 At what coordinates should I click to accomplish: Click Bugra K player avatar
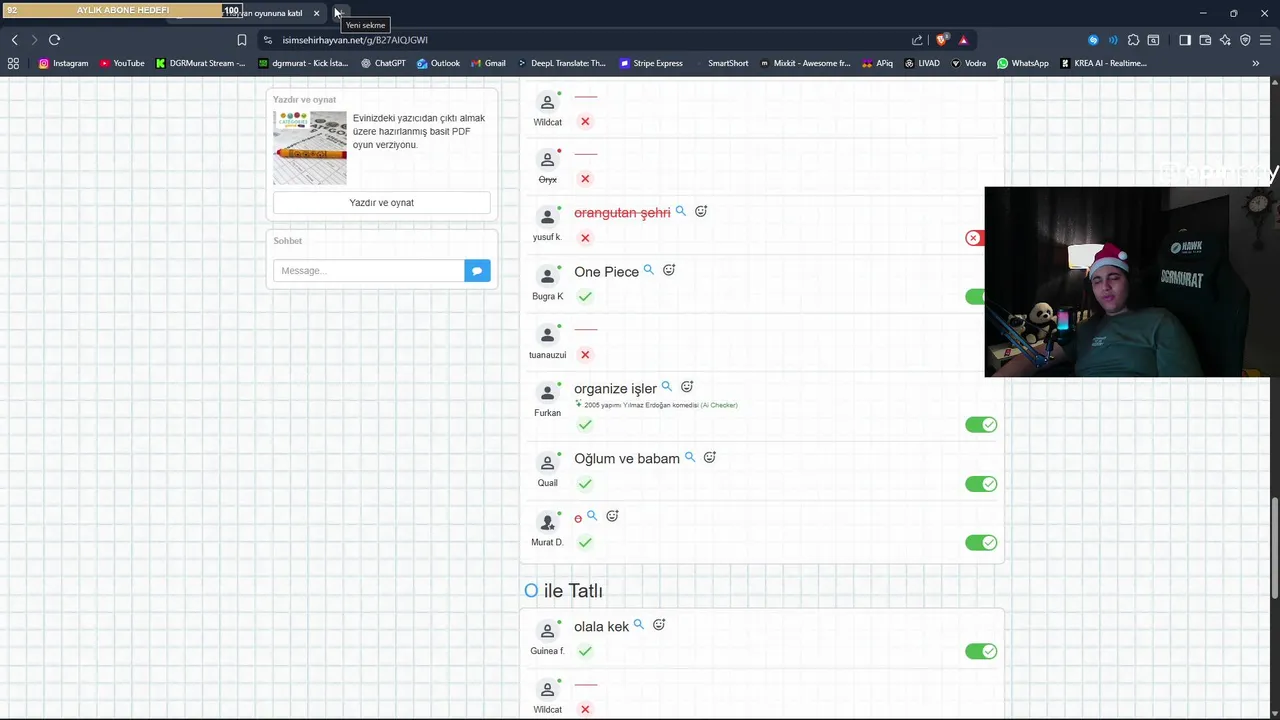click(x=547, y=276)
